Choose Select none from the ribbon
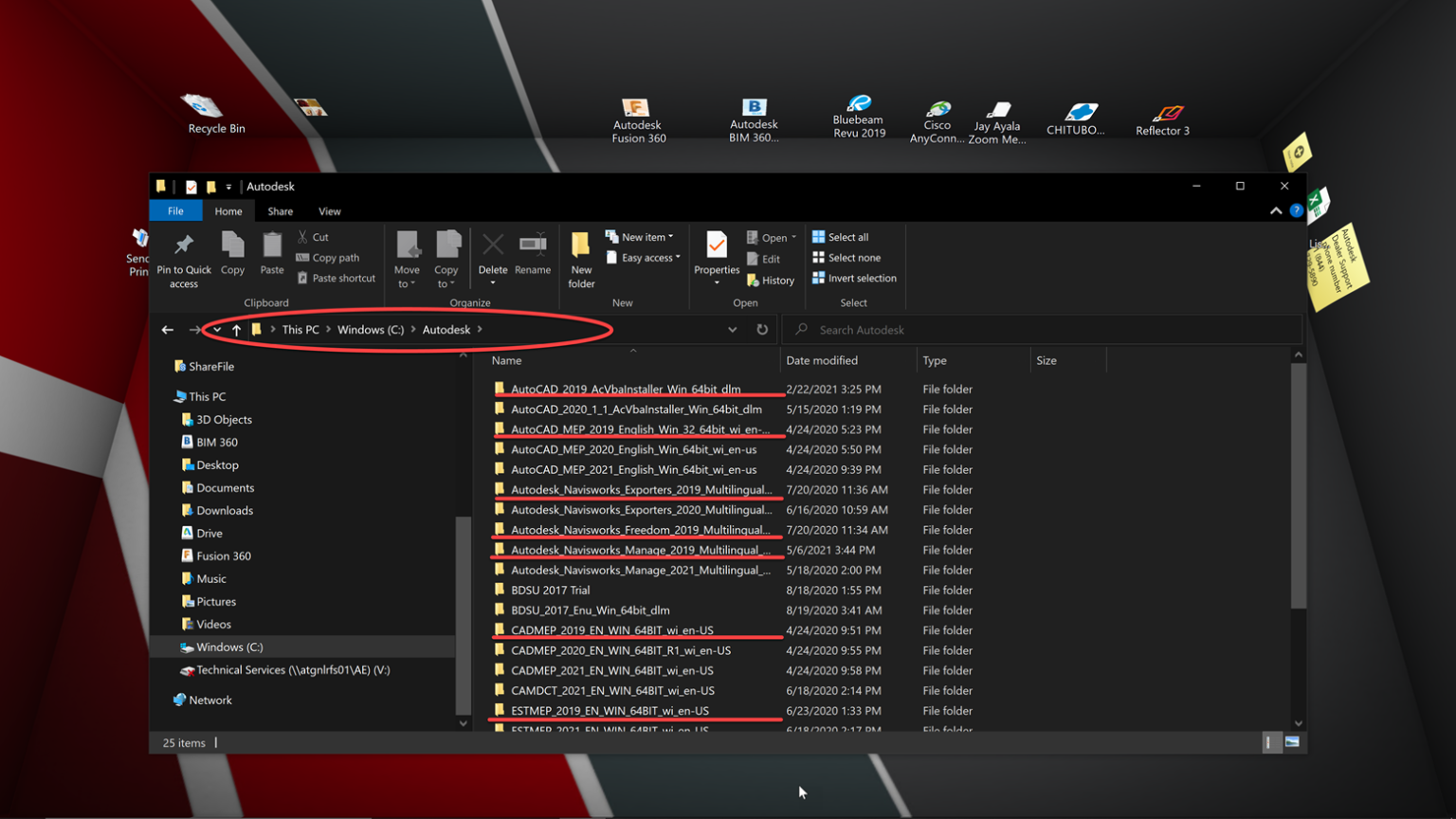 pyautogui.click(x=847, y=257)
